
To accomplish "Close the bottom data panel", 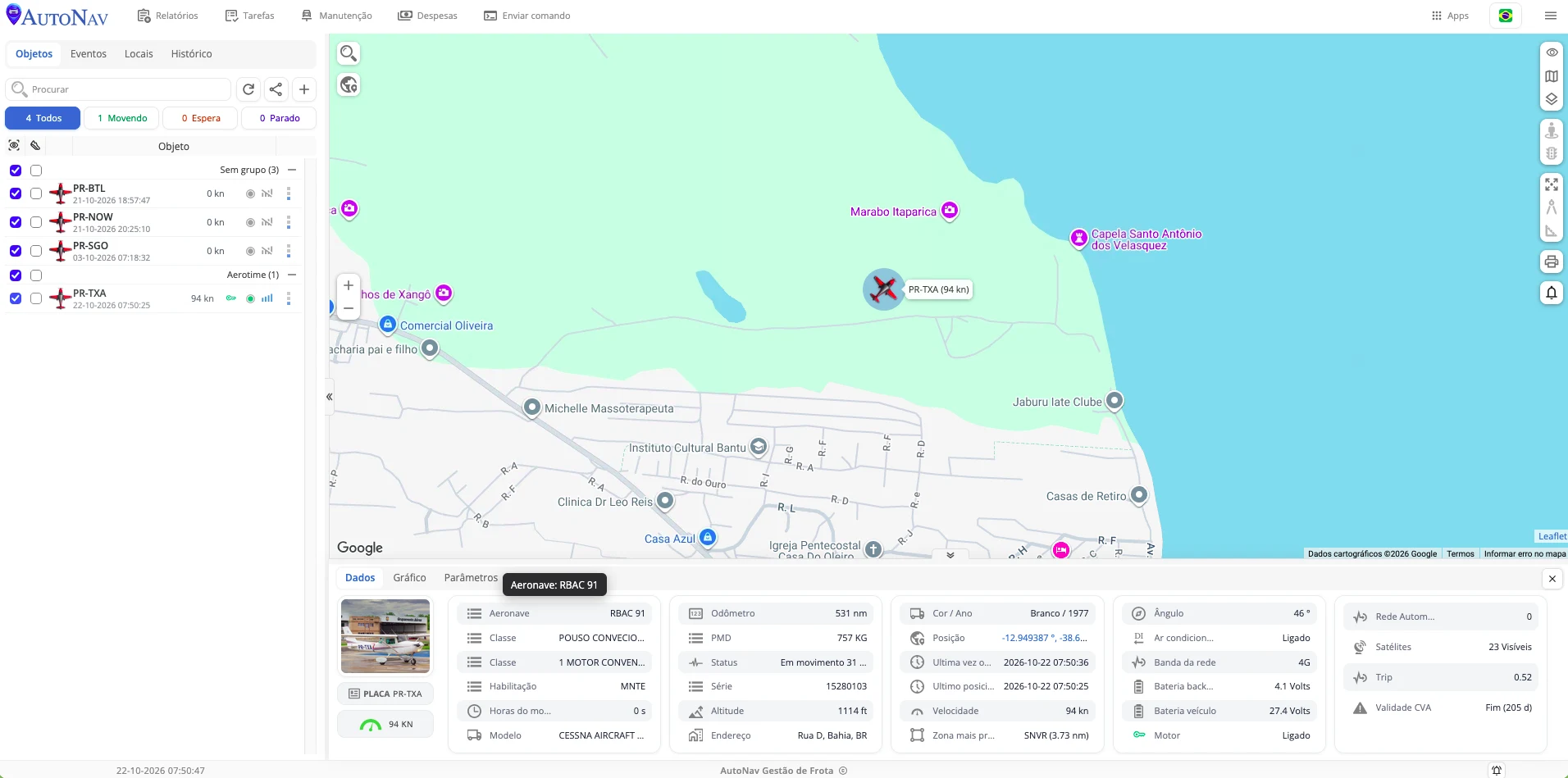I will pyautogui.click(x=1552, y=579).
